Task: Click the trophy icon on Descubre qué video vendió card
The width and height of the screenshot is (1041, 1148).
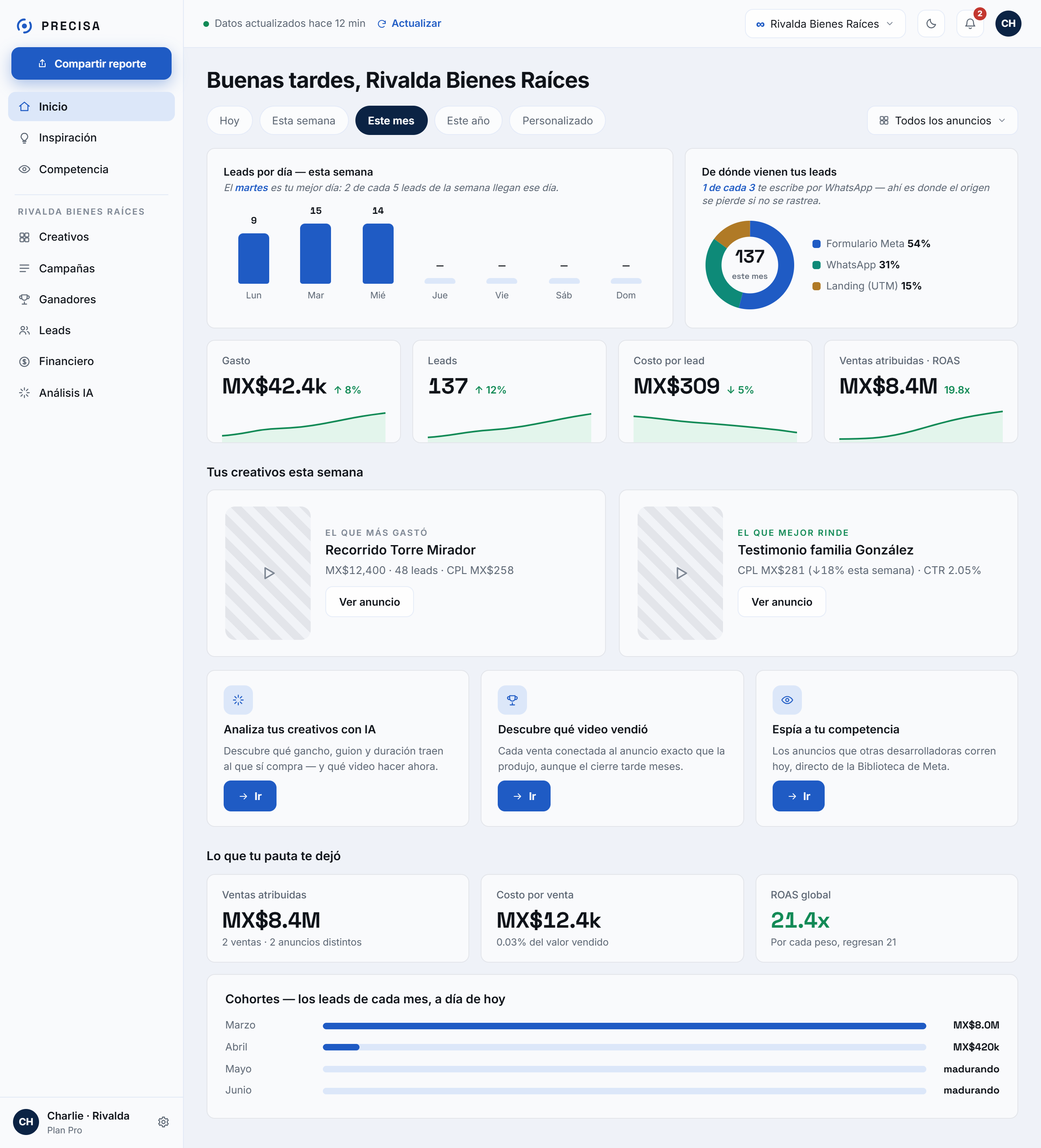Action: tap(512, 700)
